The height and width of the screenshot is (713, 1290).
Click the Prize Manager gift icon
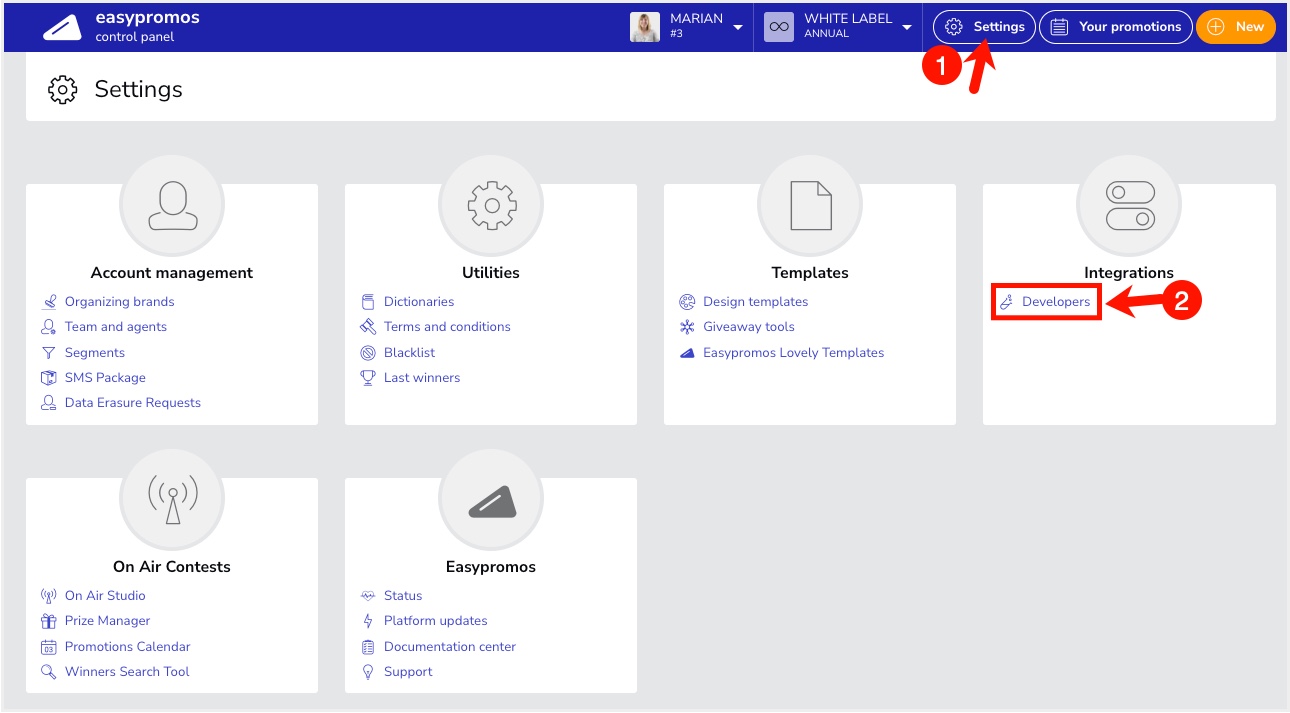point(48,621)
